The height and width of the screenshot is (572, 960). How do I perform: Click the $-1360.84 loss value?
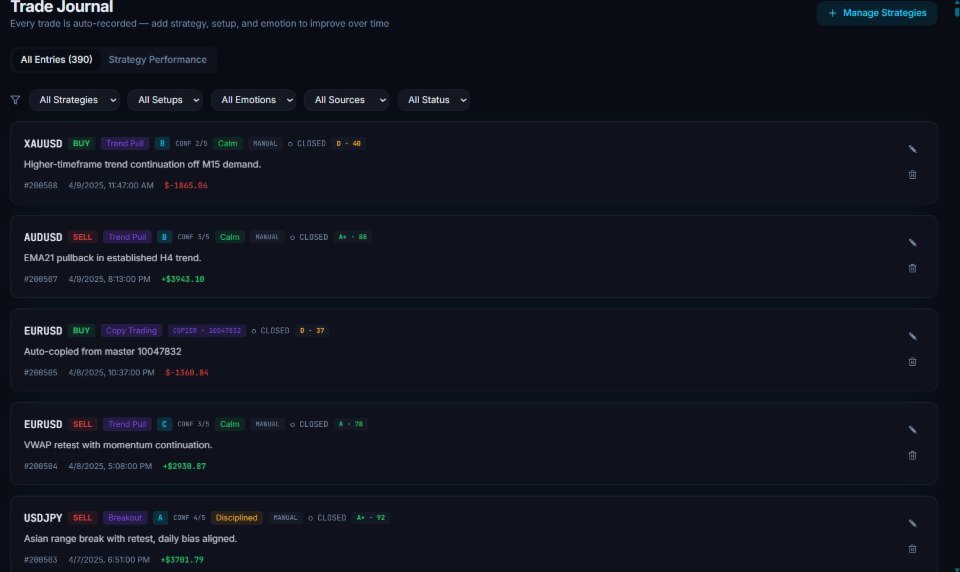[187, 372]
